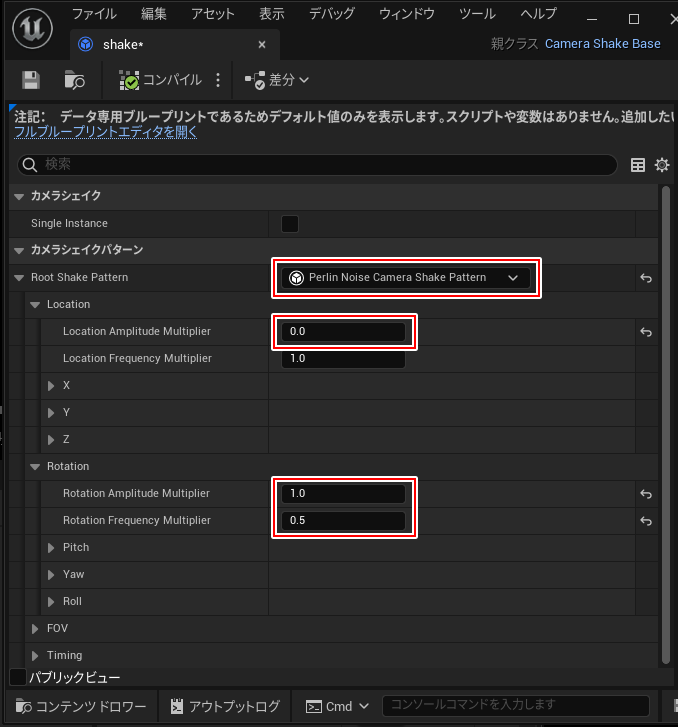Reset Root Shake Pattern to default
The image size is (678, 727).
(646, 278)
